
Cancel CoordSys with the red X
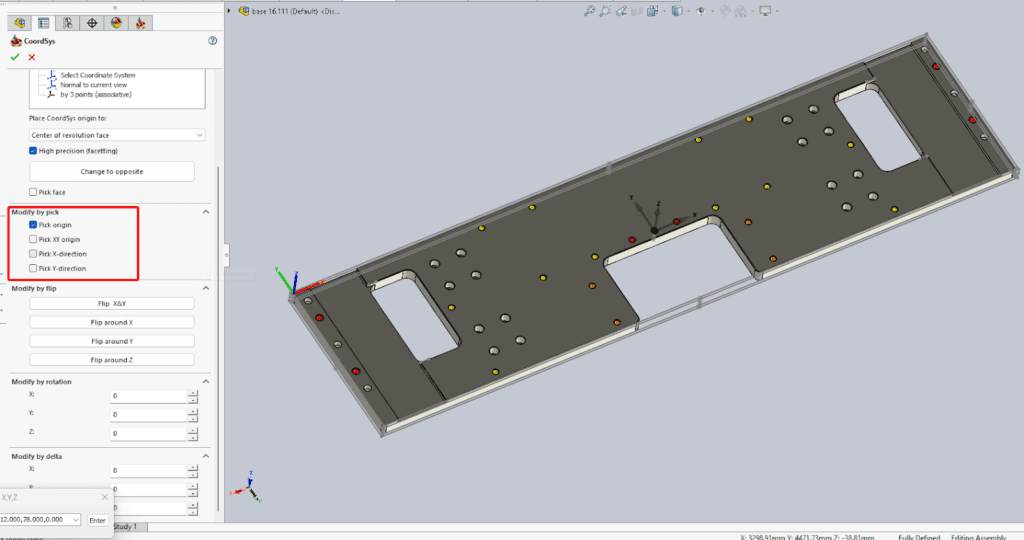(x=32, y=57)
